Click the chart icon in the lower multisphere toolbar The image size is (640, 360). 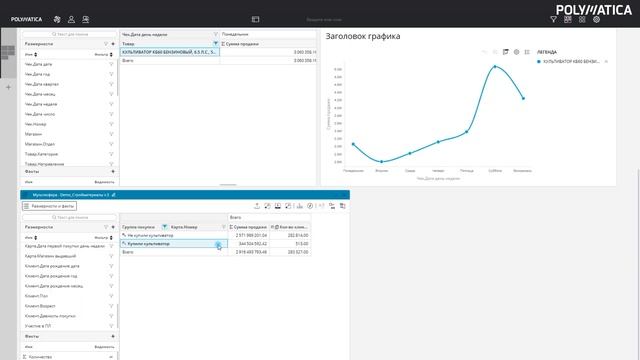300,206
